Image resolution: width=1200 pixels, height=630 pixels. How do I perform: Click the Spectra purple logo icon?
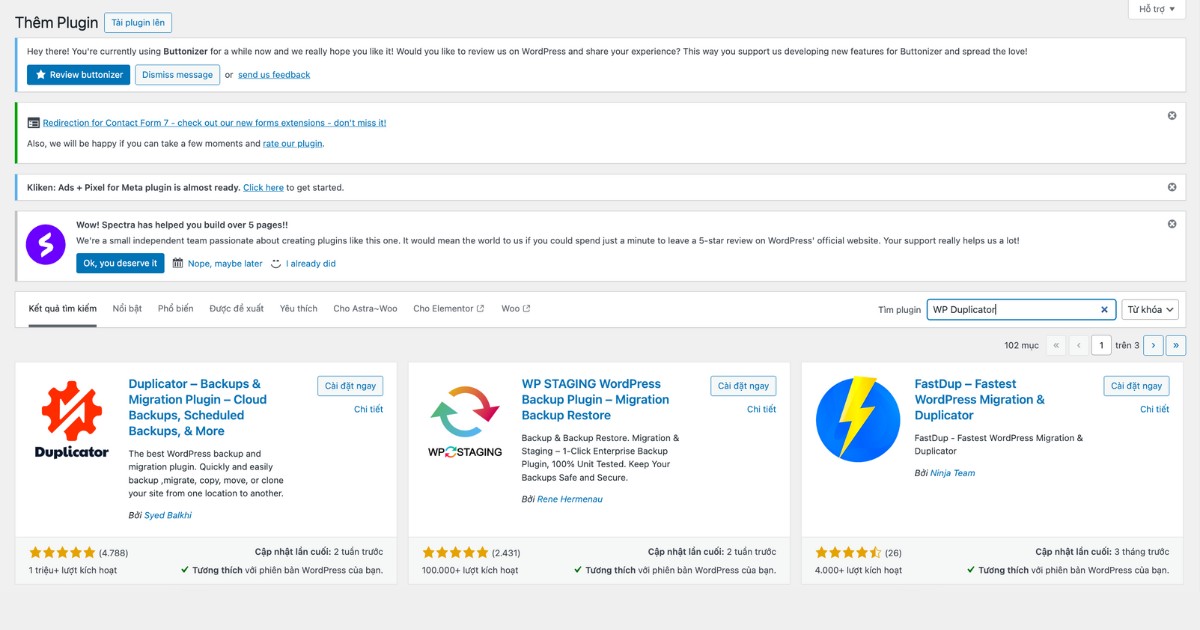click(x=45, y=245)
